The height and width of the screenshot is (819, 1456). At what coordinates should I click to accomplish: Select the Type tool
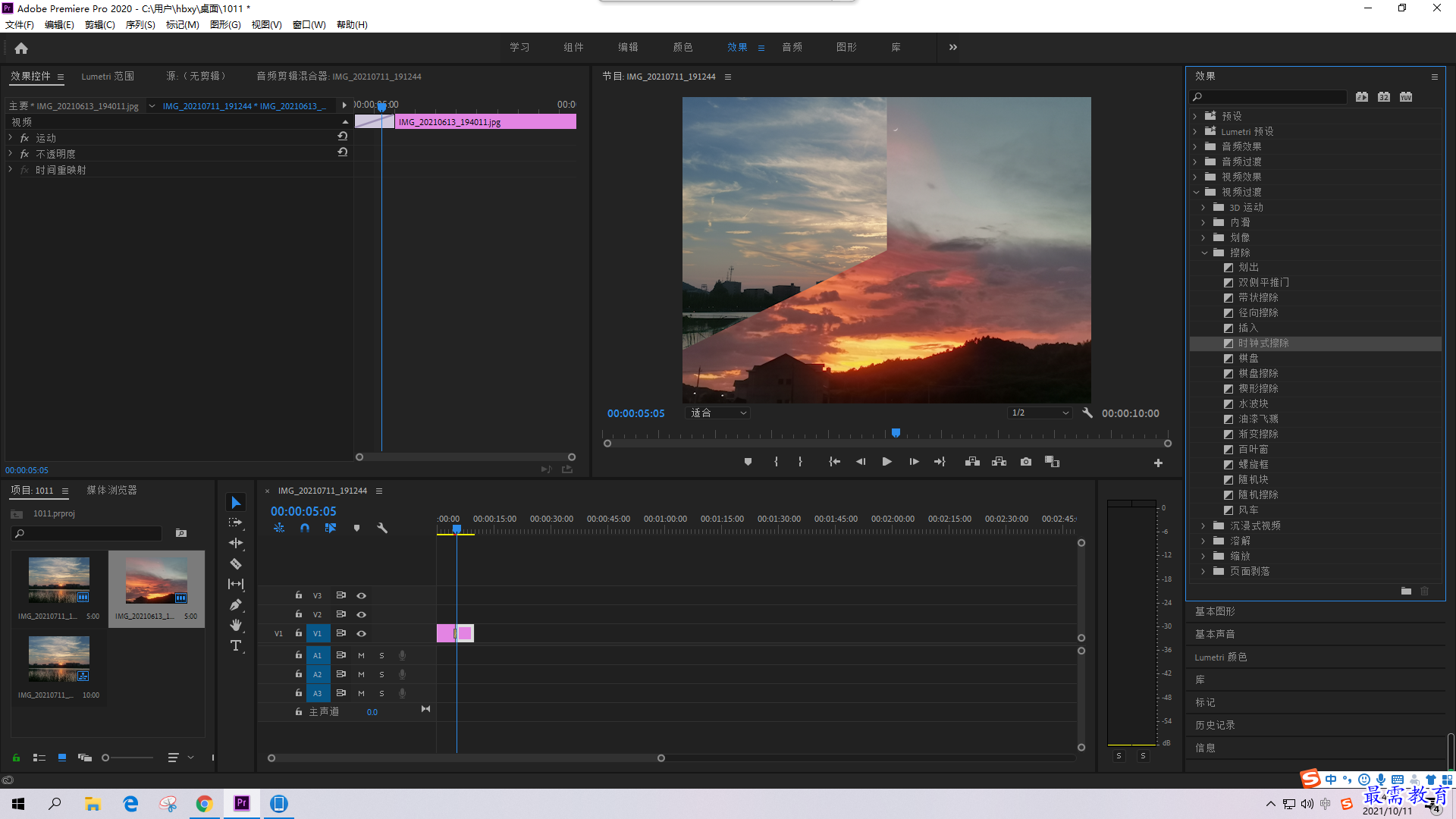236,645
